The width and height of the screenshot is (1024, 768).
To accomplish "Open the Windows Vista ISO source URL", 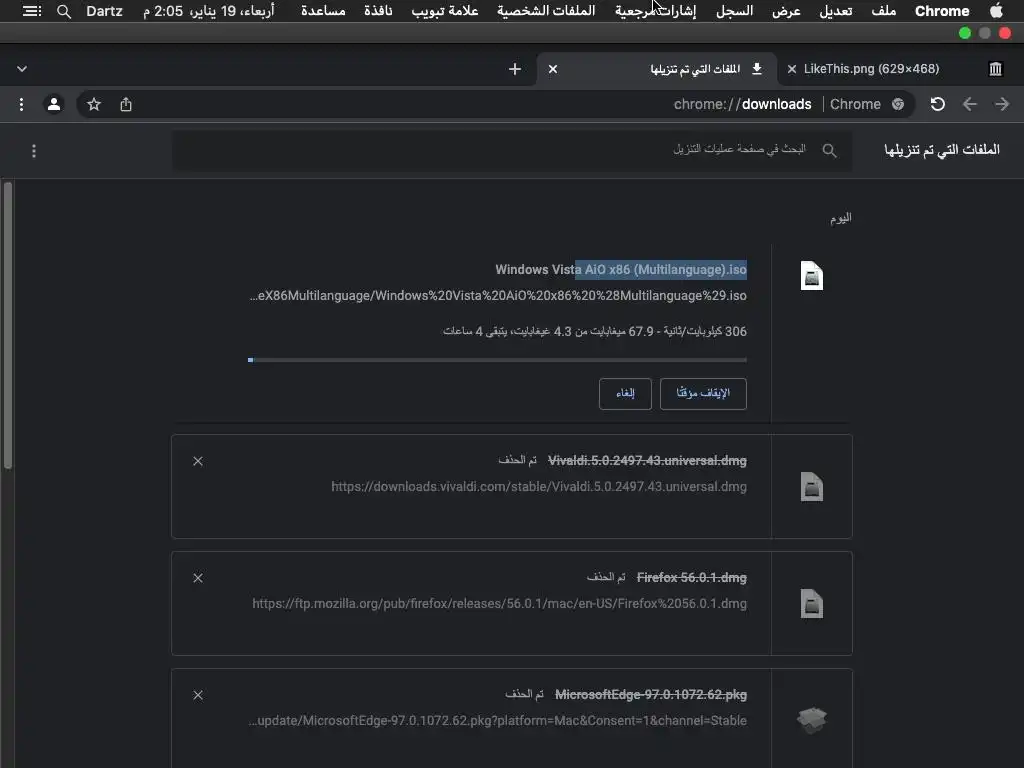I will click(x=498, y=296).
